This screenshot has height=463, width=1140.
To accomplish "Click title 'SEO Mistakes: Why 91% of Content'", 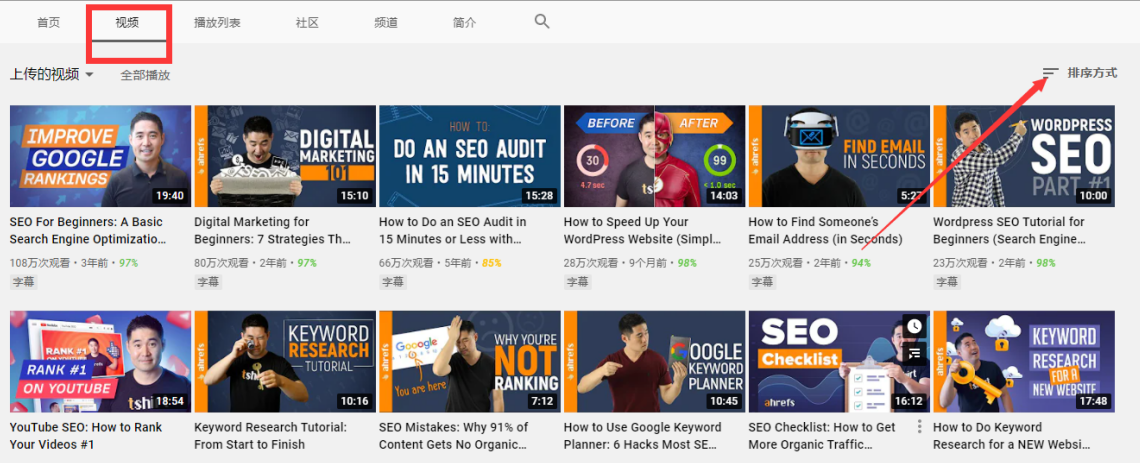I will click(x=454, y=436).
